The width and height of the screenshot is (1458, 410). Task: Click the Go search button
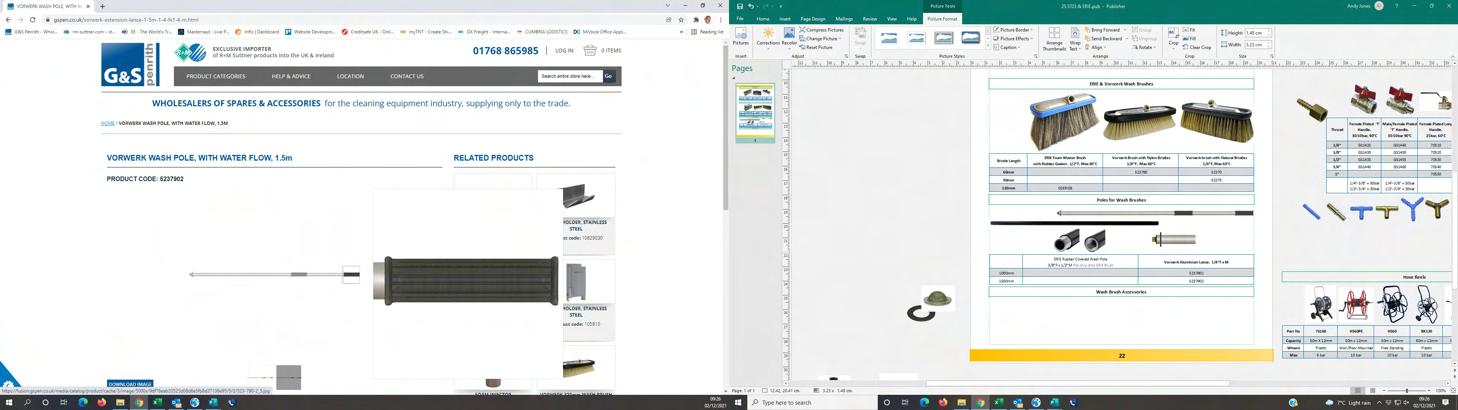[608, 76]
